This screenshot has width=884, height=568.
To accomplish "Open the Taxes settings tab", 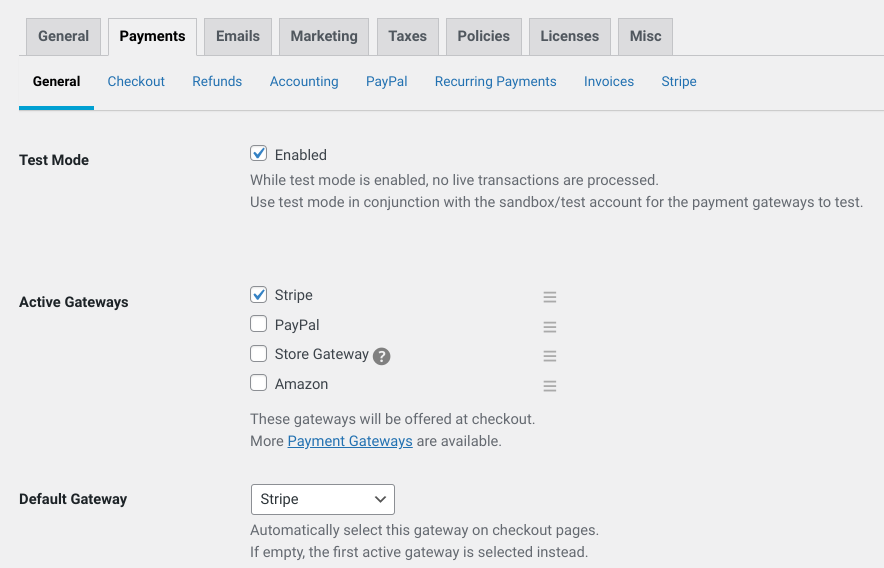I will click(407, 36).
